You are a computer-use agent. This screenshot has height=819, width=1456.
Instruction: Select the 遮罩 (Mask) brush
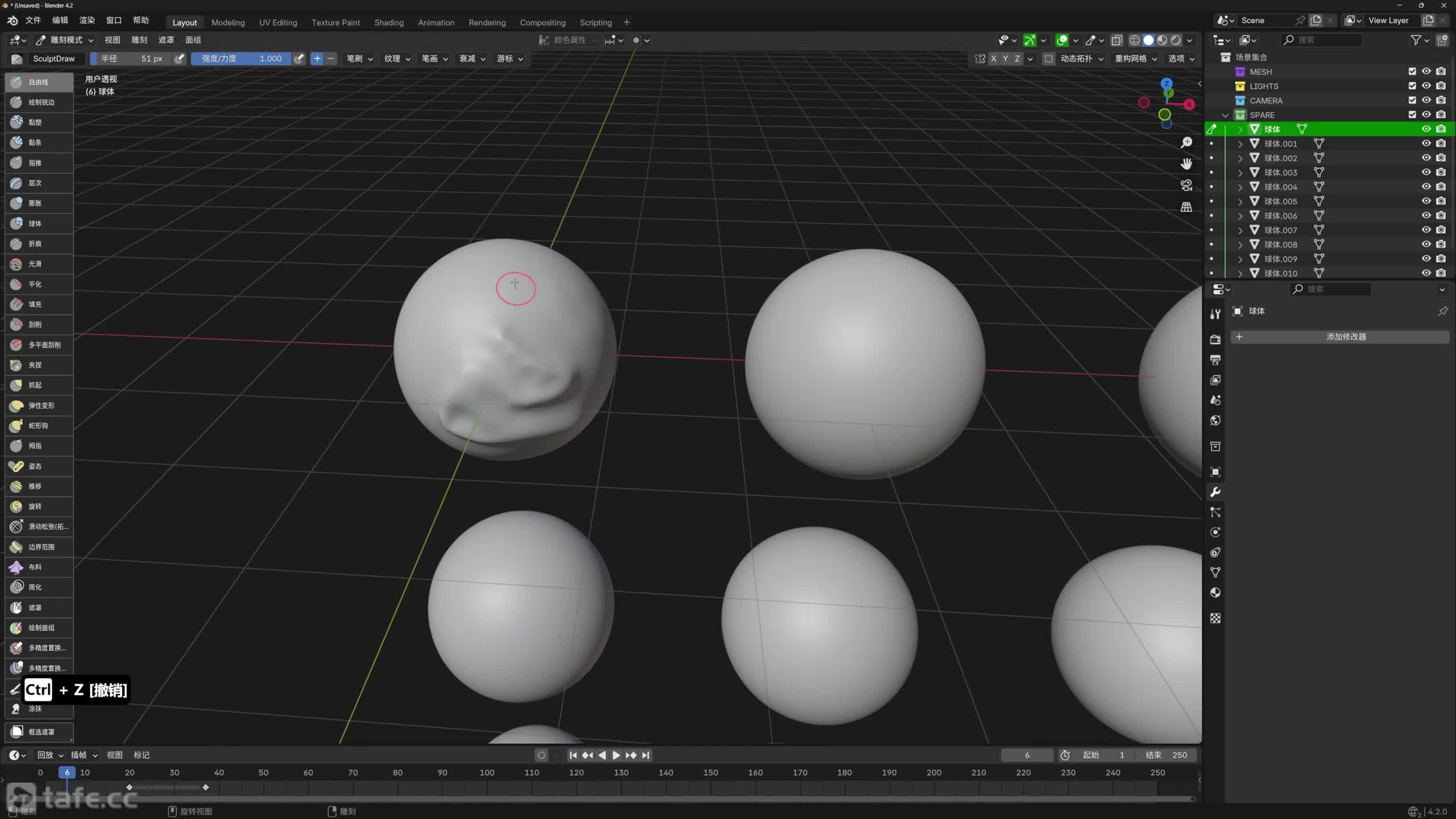(x=39, y=607)
